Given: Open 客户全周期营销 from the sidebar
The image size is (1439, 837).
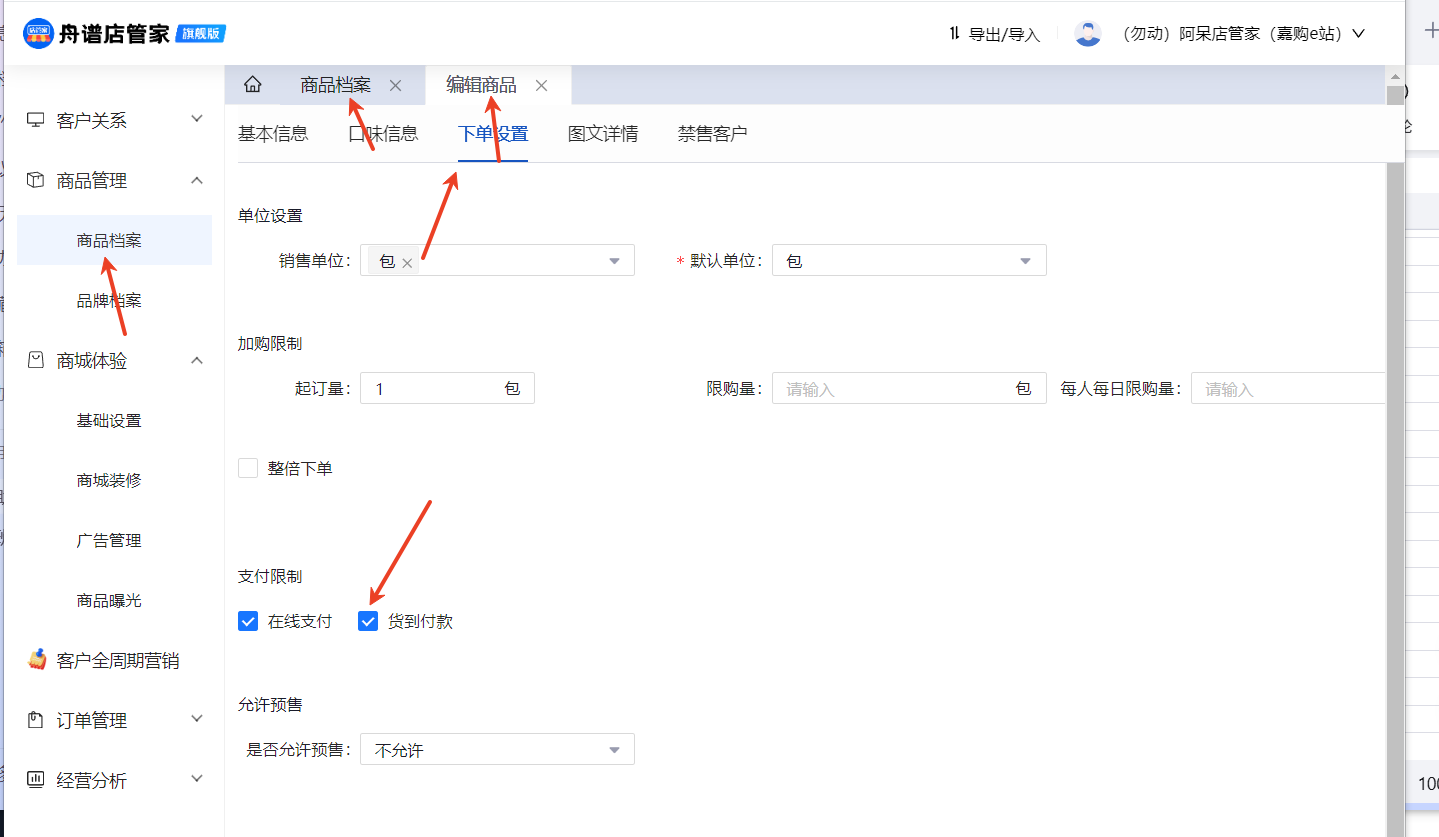Looking at the screenshot, I should 117,660.
